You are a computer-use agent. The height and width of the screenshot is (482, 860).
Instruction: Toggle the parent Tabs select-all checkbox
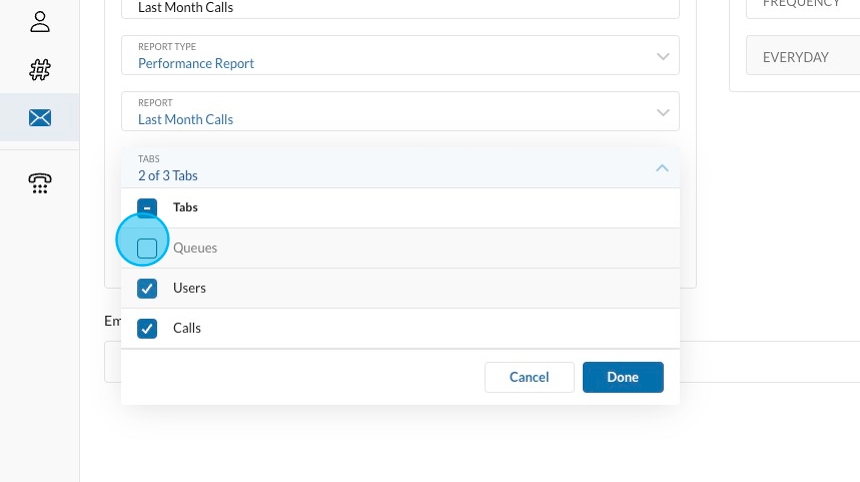pos(147,208)
